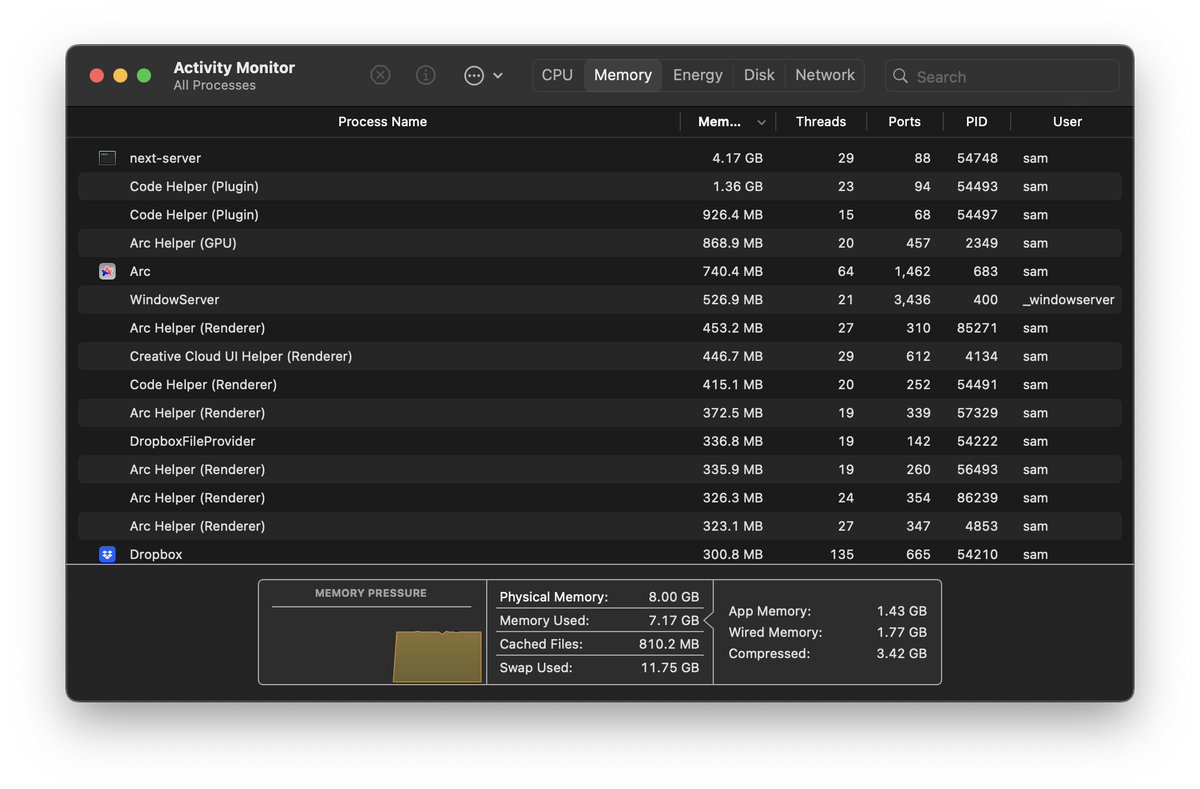Click the Memory Used 7.17 GB entry
The width and height of the screenshot is (1200, 789).
point(599,621)
